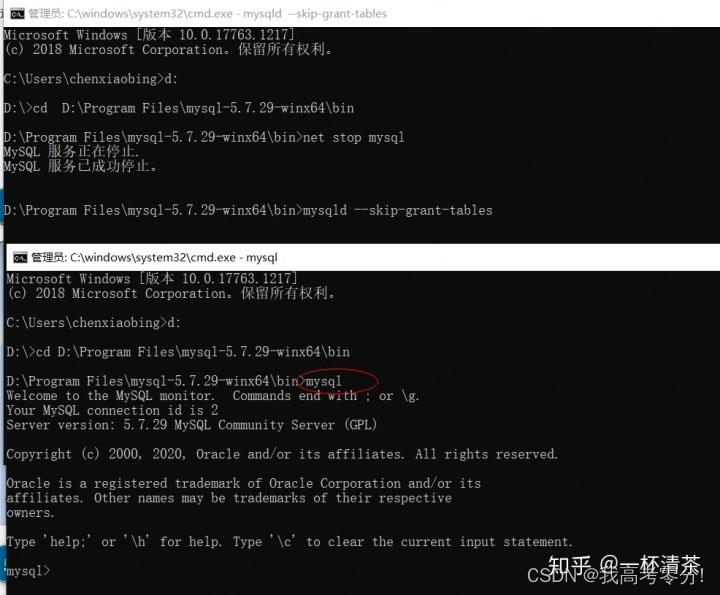
Task: Click the "Type 'help;' or '\h'" help line
Action: 290,542
